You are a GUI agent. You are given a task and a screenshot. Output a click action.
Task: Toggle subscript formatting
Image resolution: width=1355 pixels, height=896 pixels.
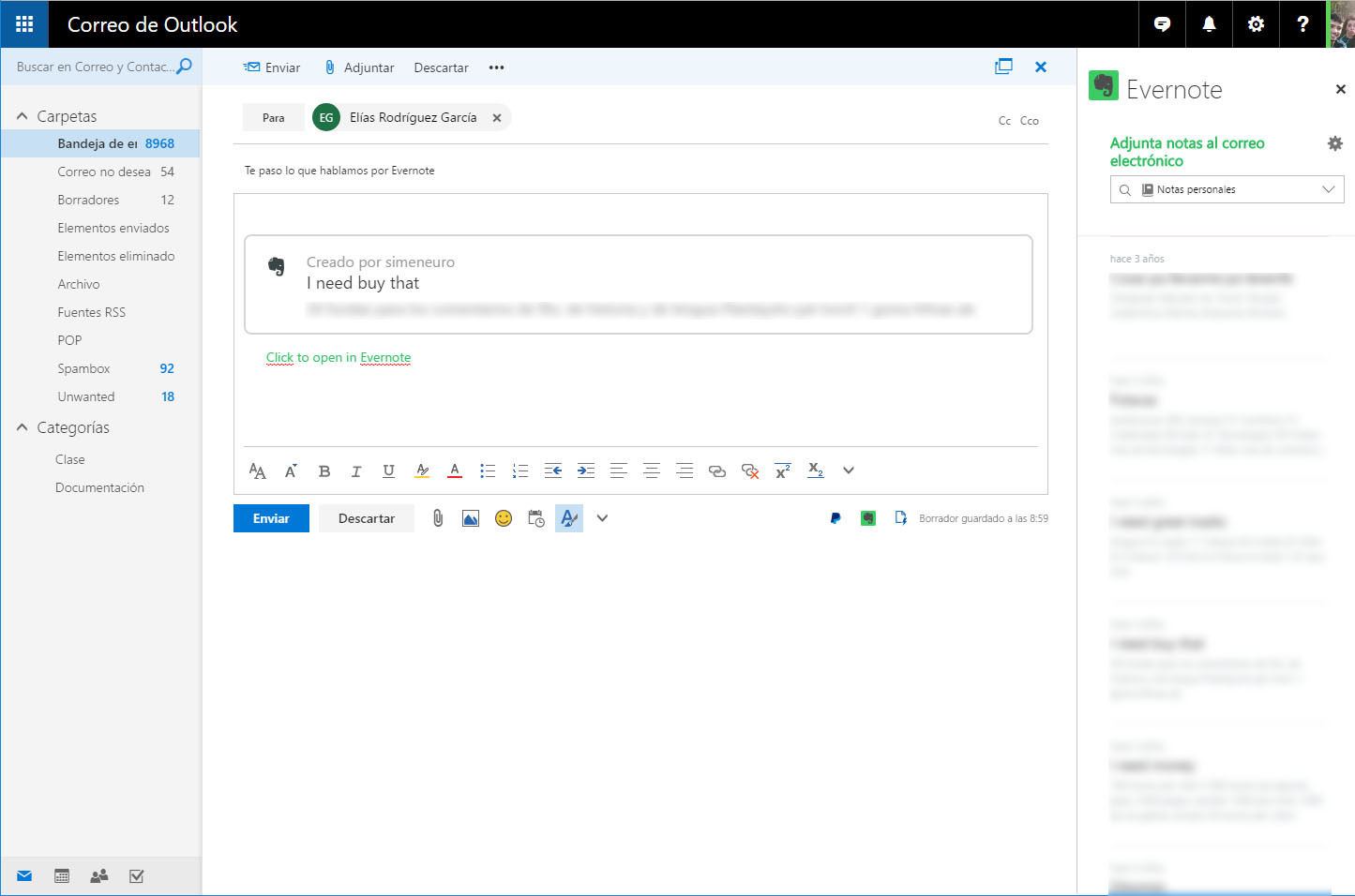816,471
